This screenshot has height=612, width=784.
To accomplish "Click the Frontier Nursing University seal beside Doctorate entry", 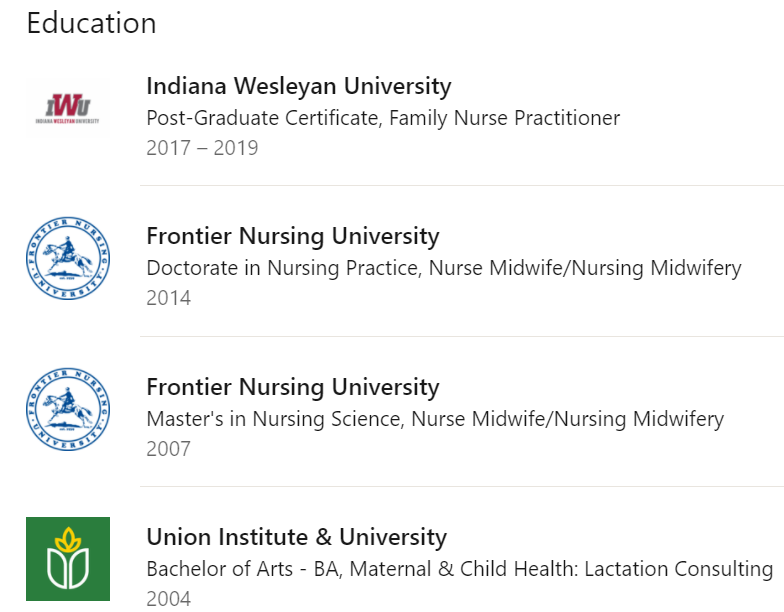I will coord(68,258).
